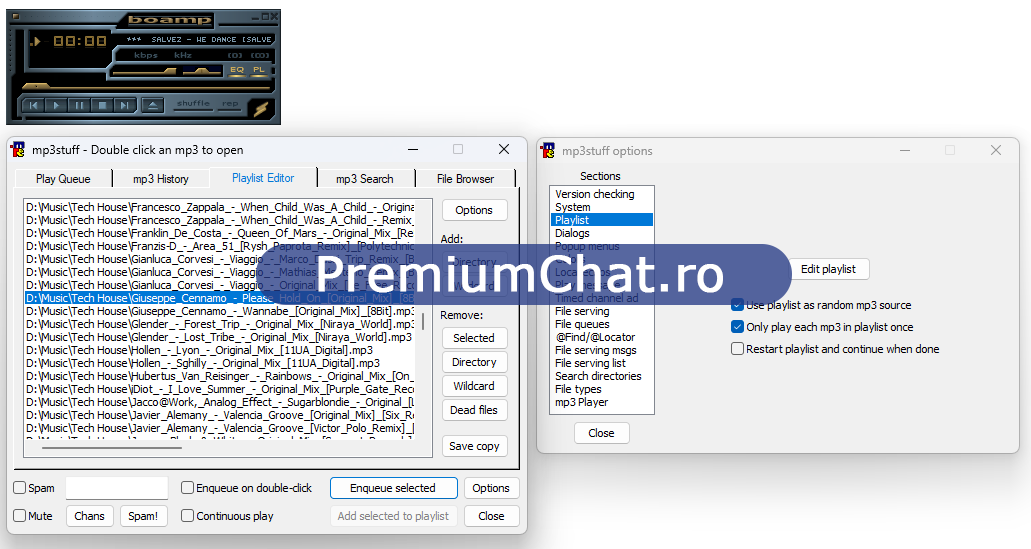
Task: Select @Find/@Locator section
Action: (x=602, y=337)
